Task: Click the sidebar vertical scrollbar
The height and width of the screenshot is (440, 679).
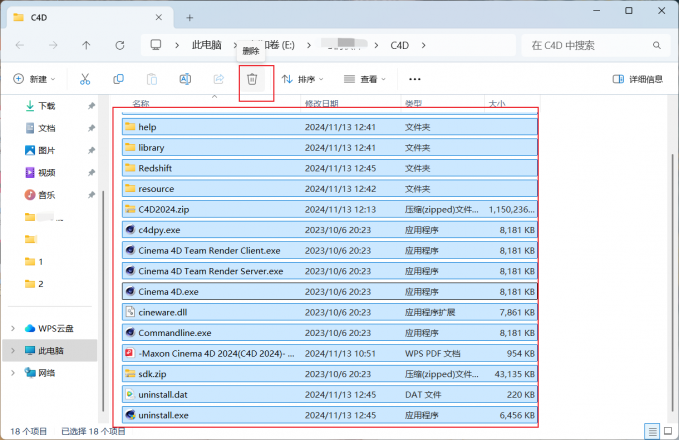Action: tap(103, 301)
